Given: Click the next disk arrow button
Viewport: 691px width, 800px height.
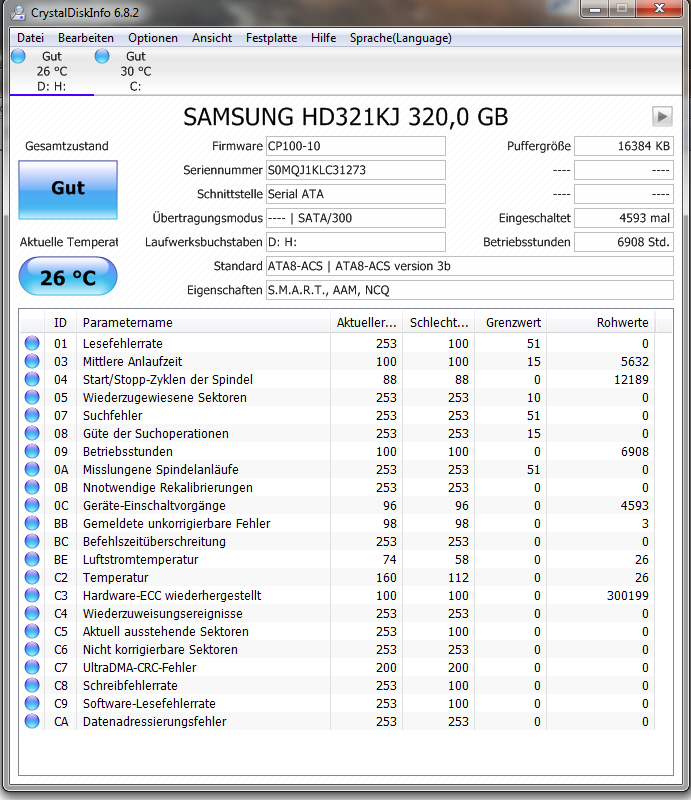Looking at the screenshot, I should click(662, 117).
